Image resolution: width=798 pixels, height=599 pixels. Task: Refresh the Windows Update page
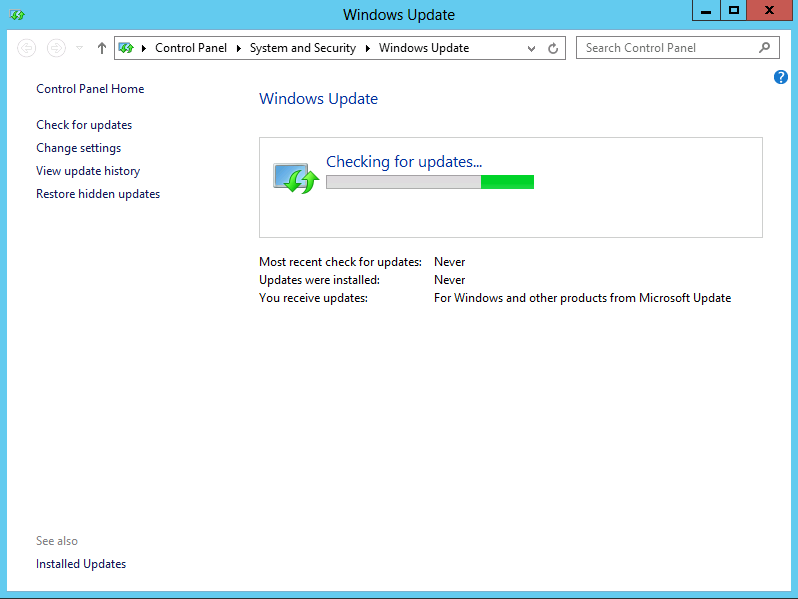(553, 48)
